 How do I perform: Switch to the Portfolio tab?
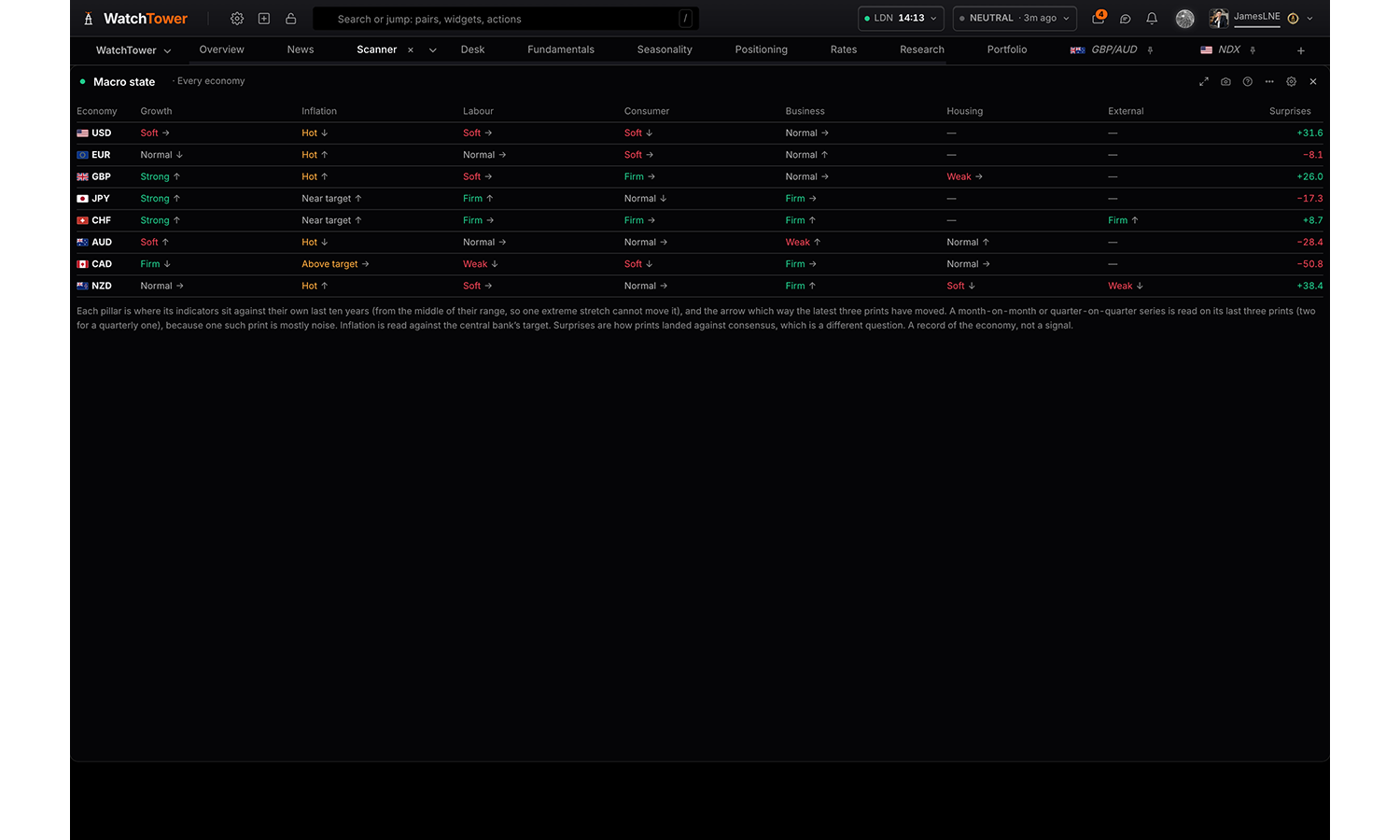pos(1007,49)
